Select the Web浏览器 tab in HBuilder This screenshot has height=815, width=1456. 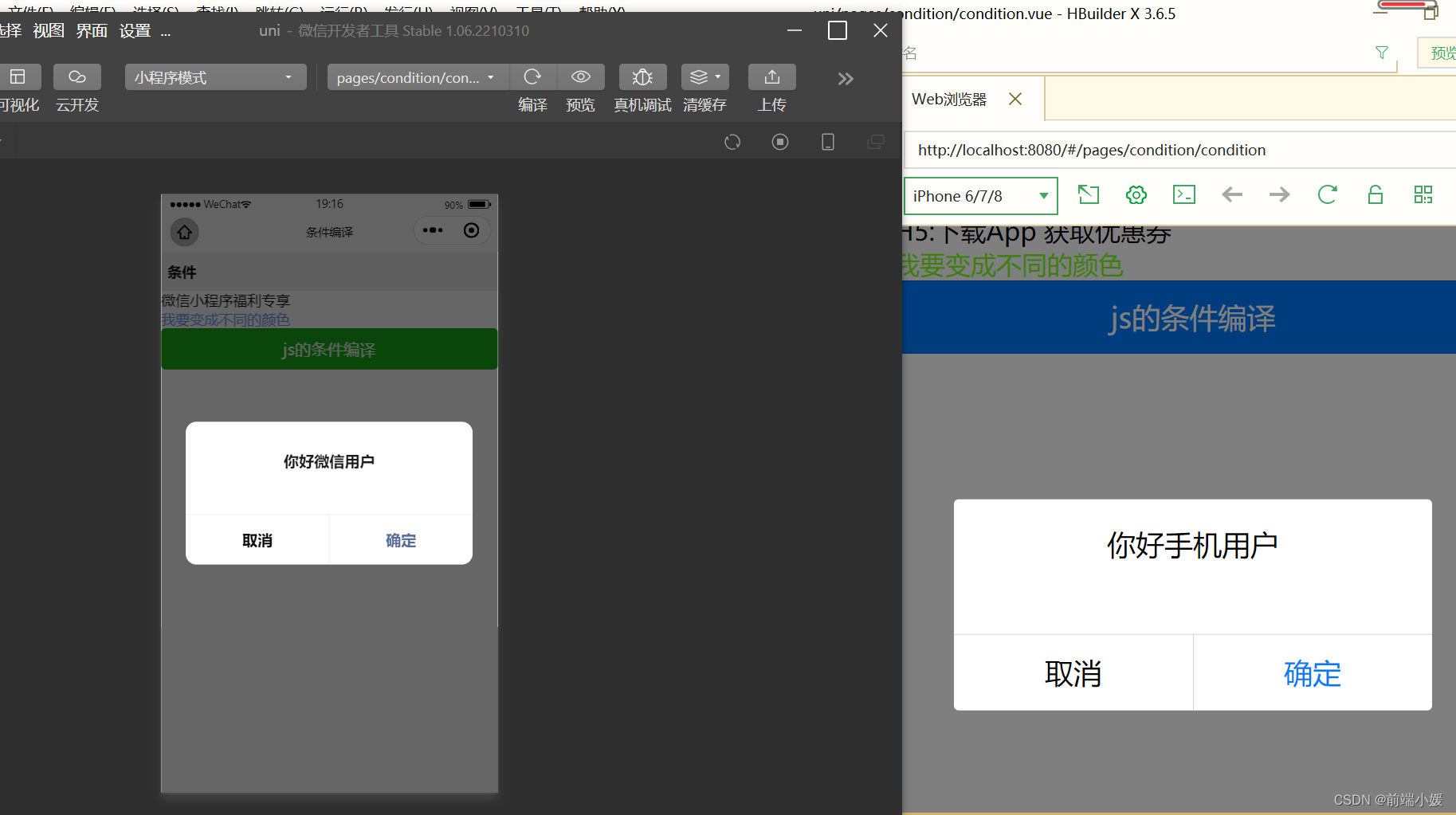[x=949, y=100]
